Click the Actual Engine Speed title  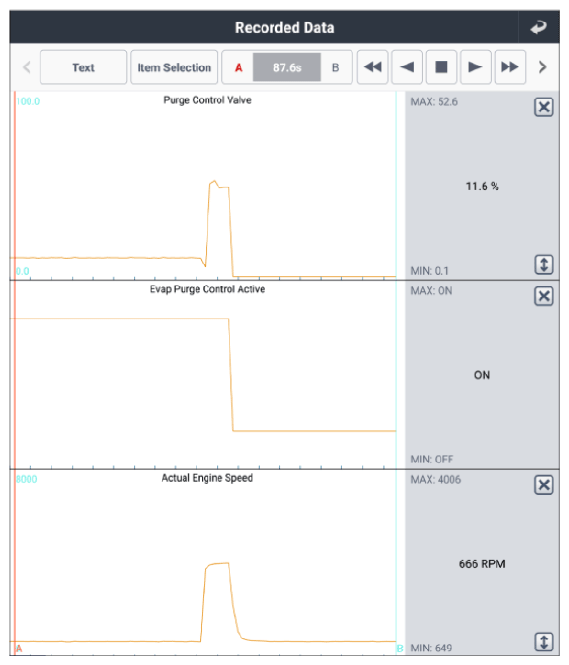pos(207,478)
